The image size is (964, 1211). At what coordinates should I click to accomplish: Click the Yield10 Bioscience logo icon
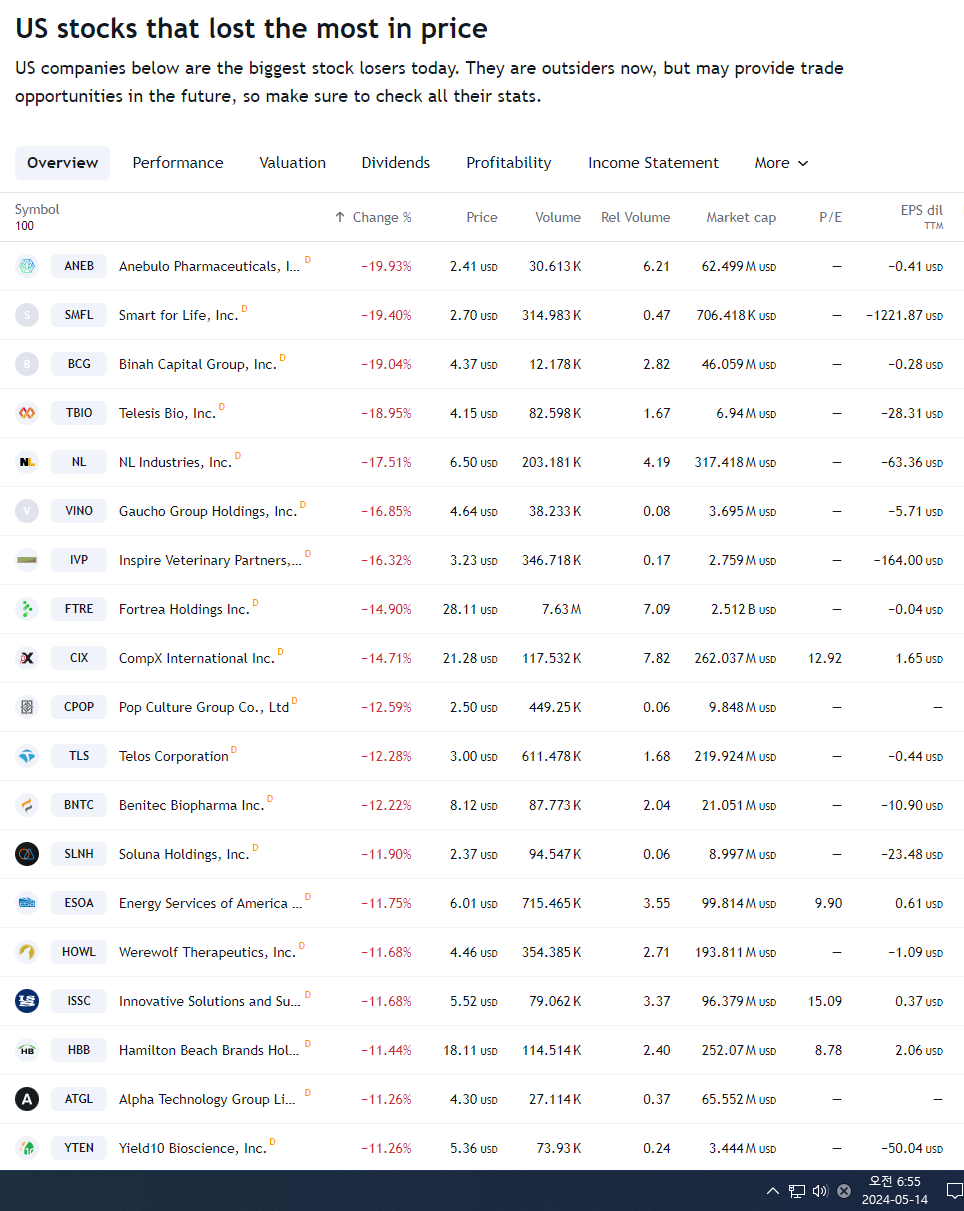click(x=27, y=1148)
